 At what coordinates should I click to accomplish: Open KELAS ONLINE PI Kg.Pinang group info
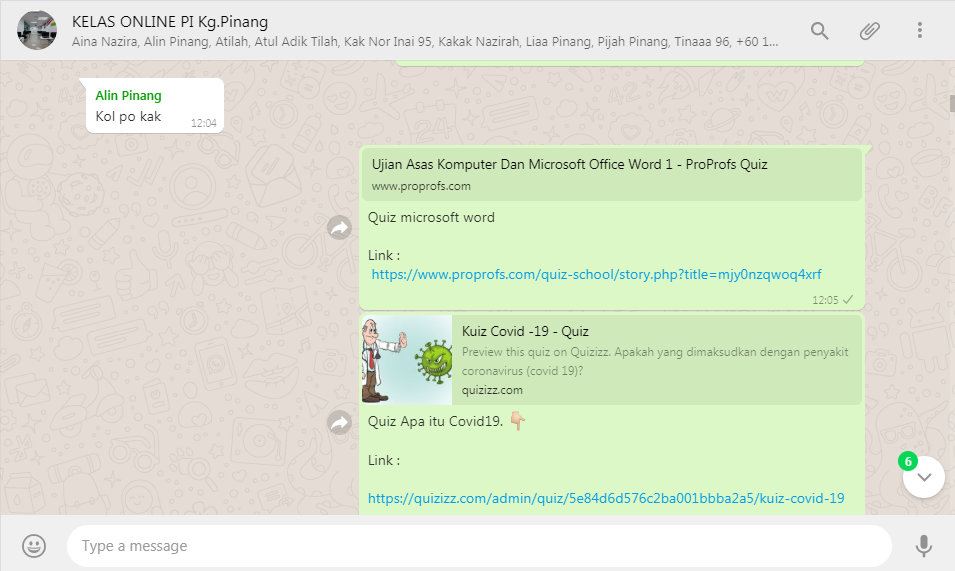[x=170, y=21]
